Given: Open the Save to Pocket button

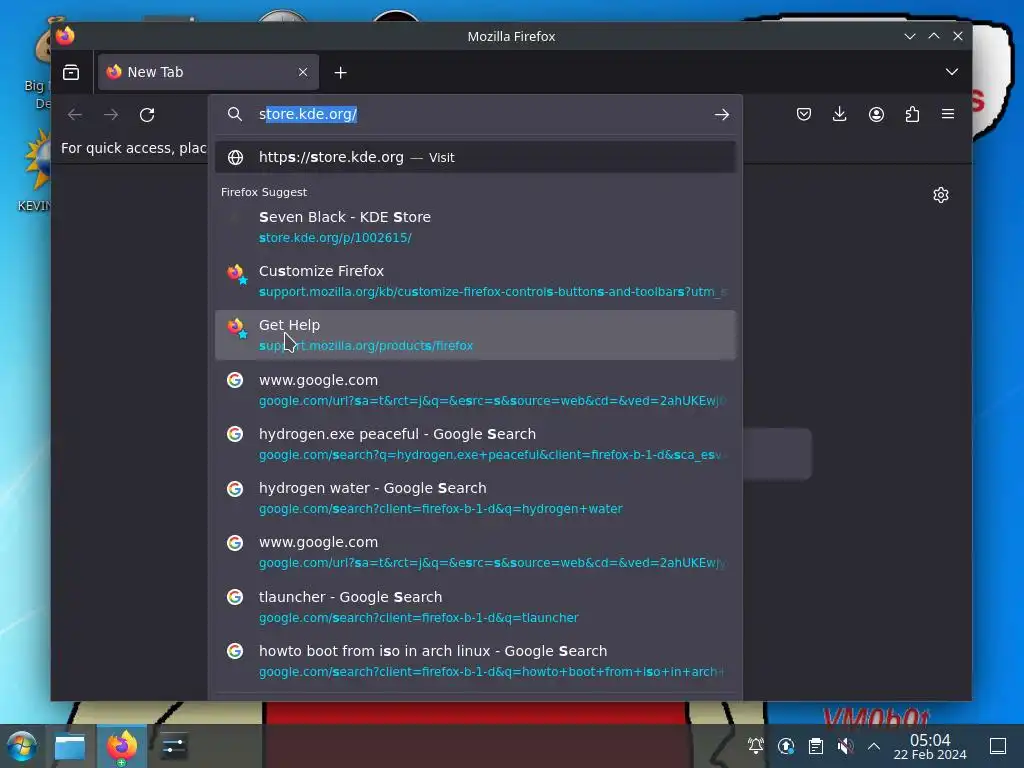Looking at the screenshot, I should (804, 114).
